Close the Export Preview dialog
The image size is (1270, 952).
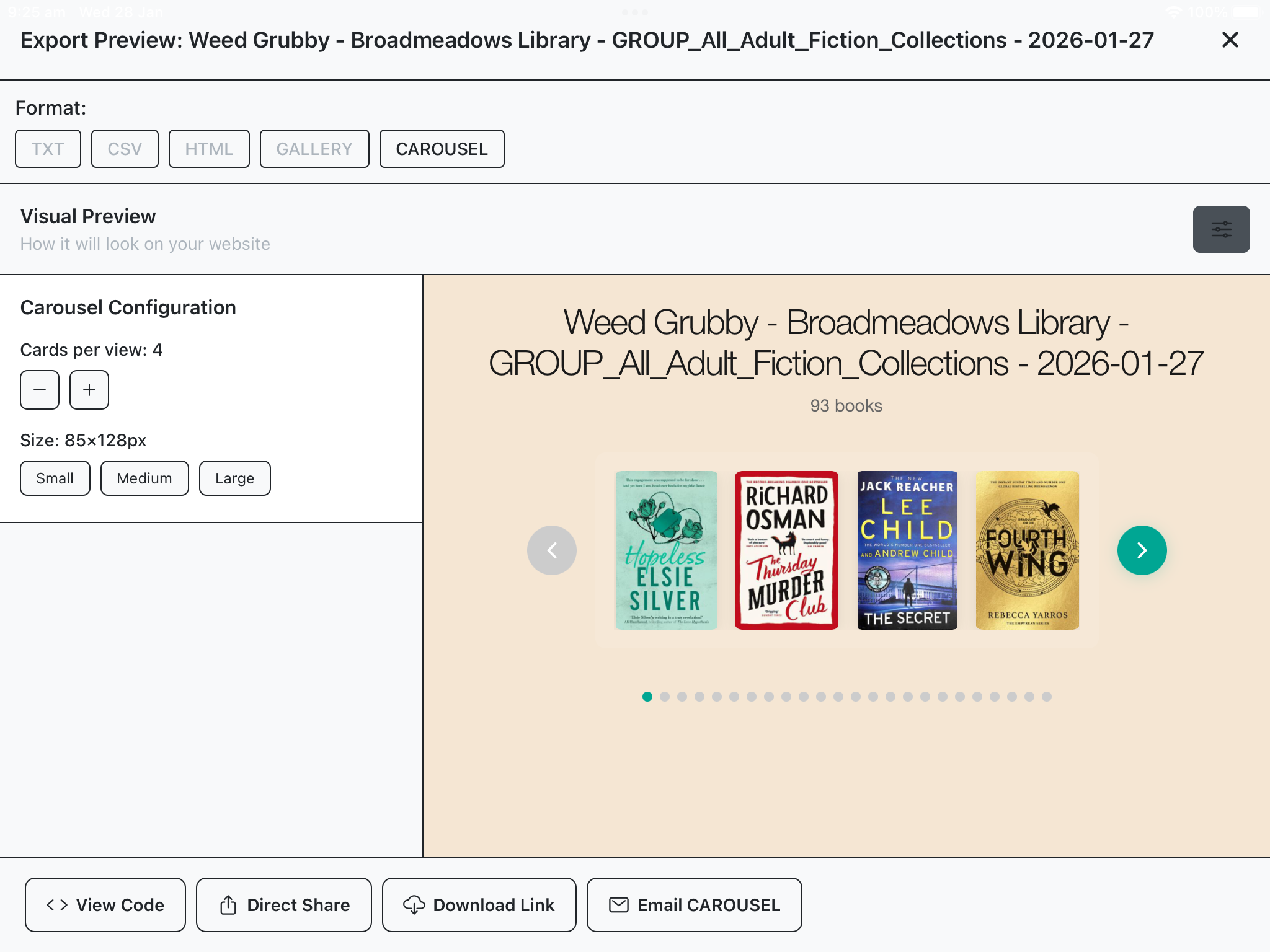pyautogui.click(x=1230, y=40)
